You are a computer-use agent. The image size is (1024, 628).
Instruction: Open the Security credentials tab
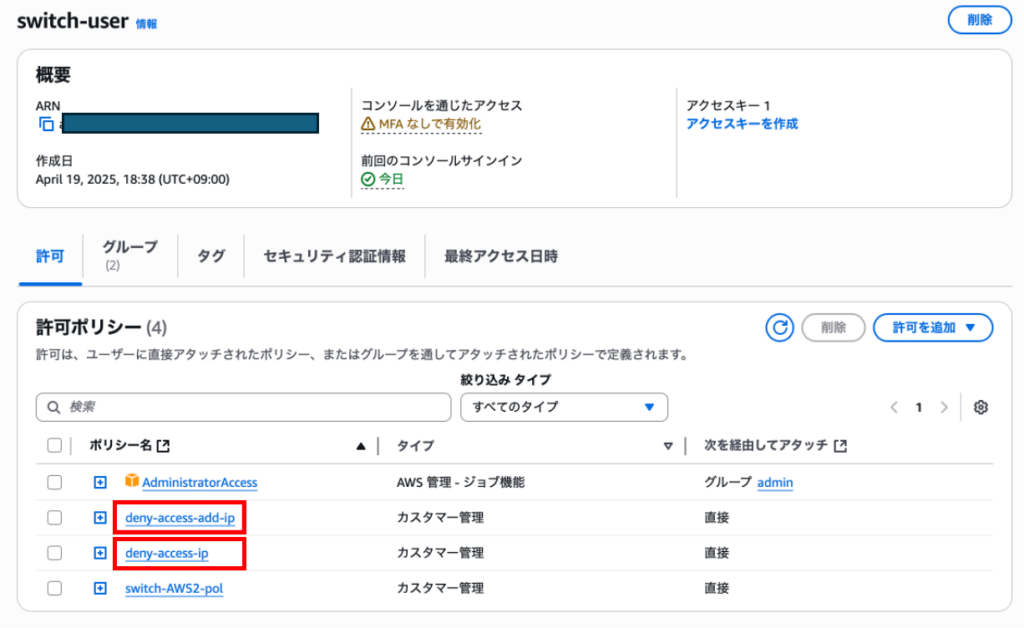334,256
